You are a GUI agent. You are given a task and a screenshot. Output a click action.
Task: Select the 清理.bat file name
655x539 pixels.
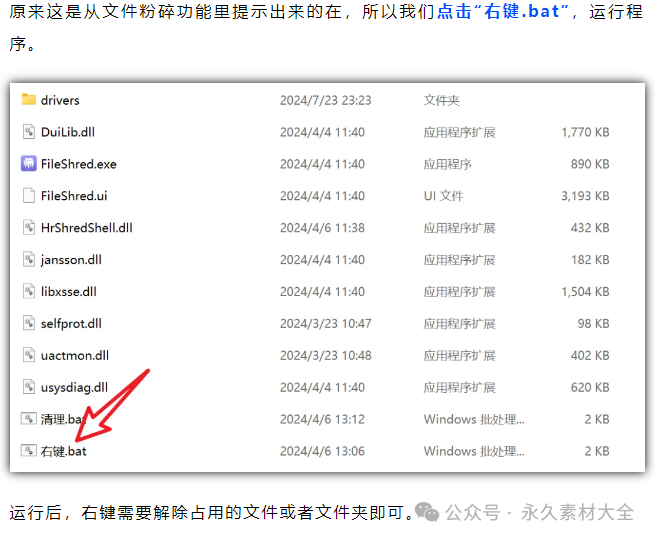(x=63, y=419)
